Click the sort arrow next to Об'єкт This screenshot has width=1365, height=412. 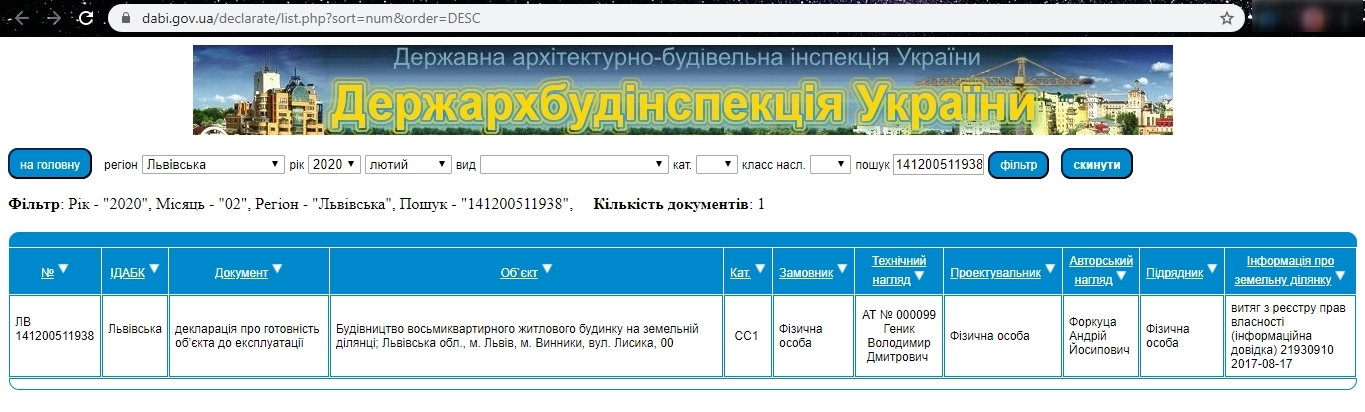(546, 268)
